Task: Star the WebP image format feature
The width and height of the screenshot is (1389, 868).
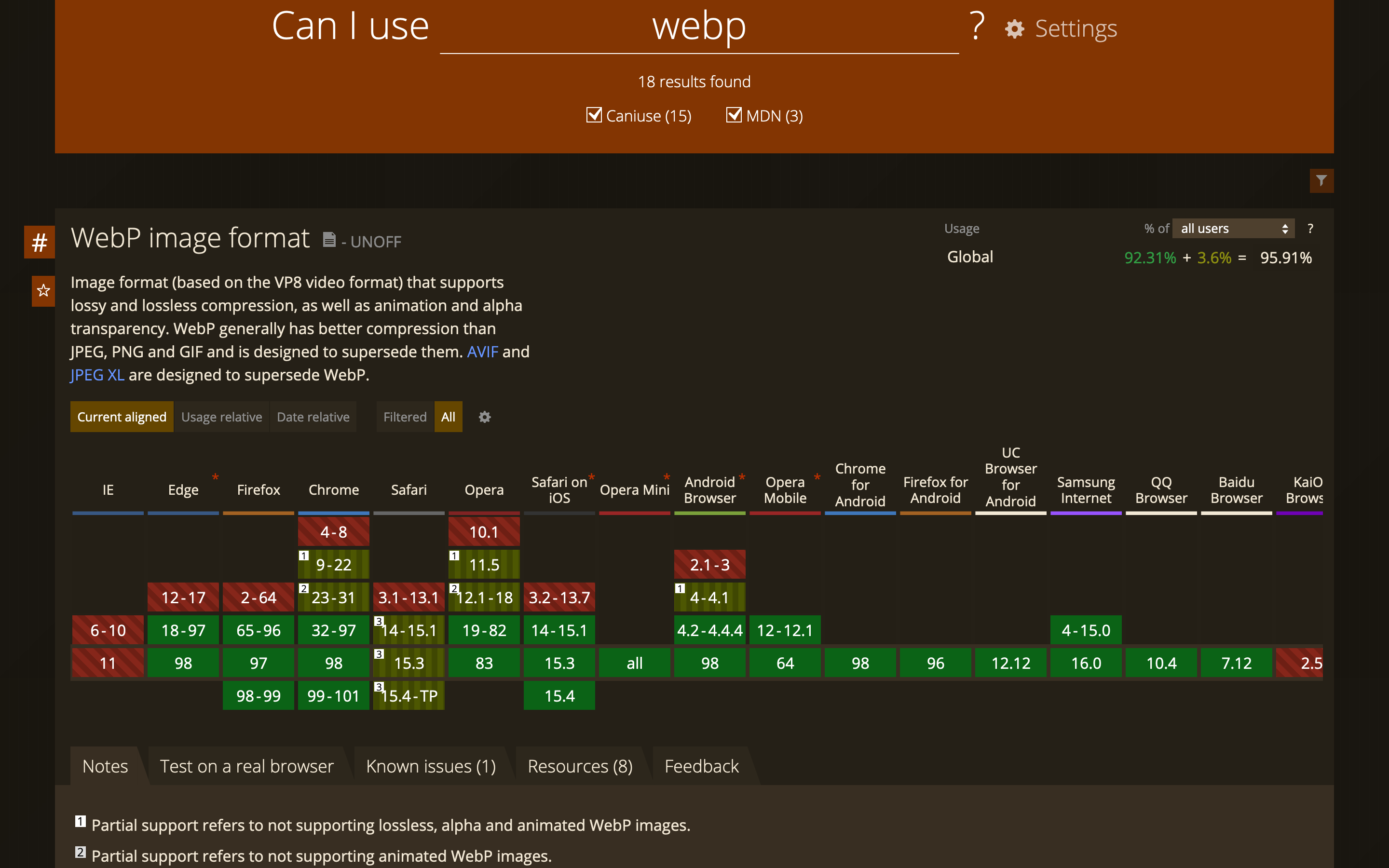Action: pos(43,290)
